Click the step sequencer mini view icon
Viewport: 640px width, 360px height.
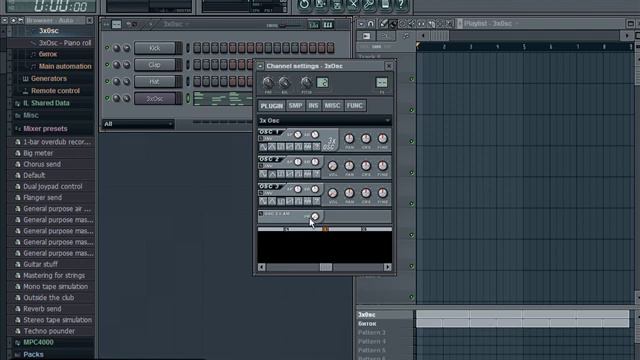(x=116, y=24)
